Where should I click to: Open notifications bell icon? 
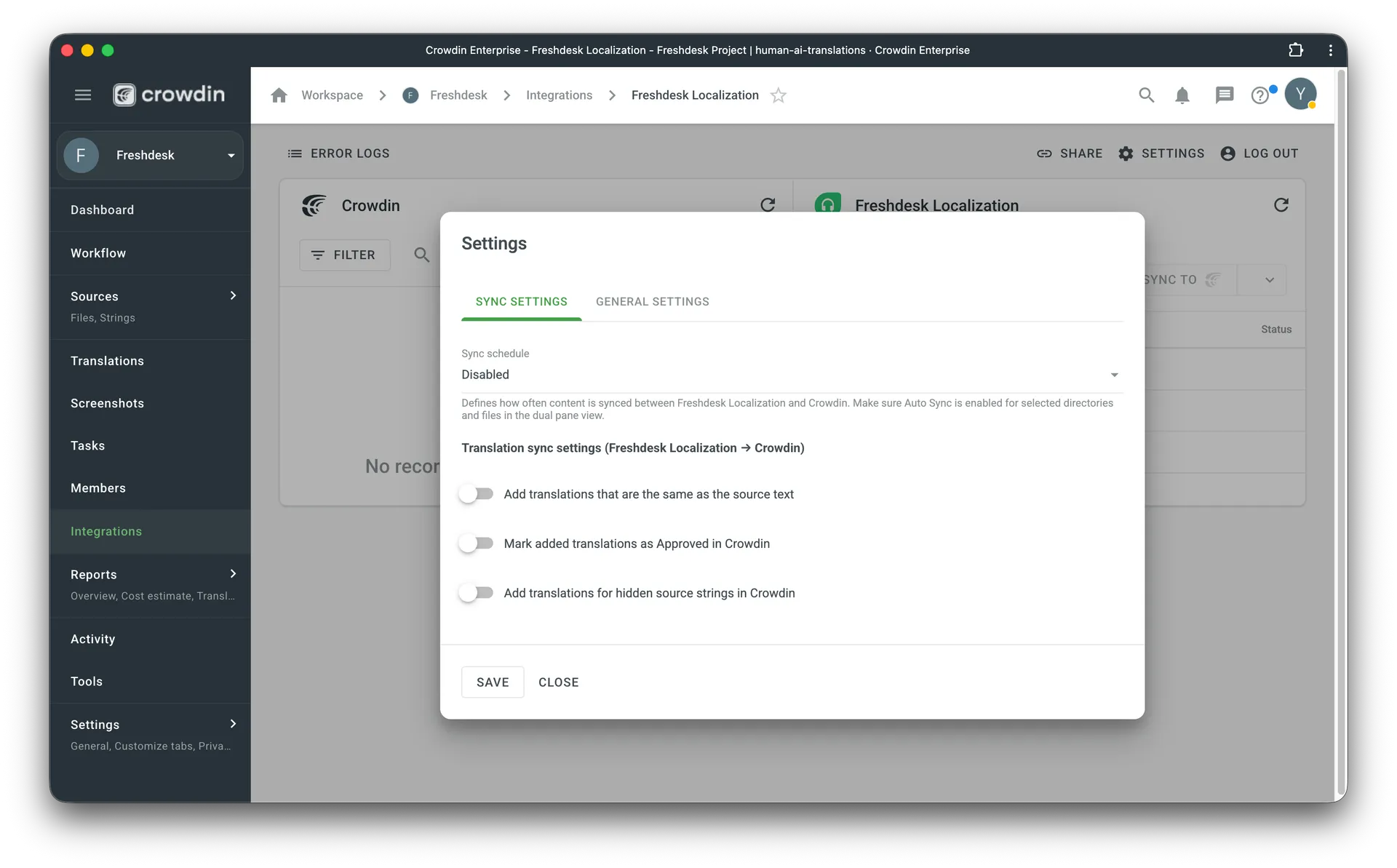(x=1182, y=95)
